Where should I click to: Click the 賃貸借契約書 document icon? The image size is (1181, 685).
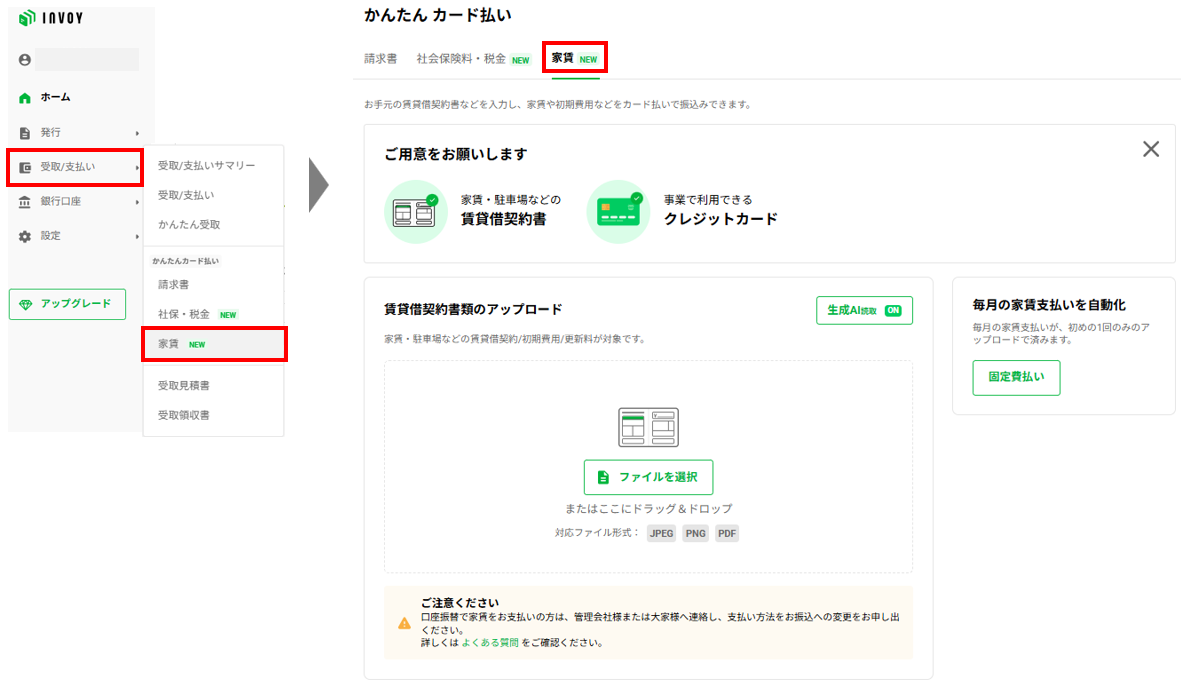coord(416,212)
